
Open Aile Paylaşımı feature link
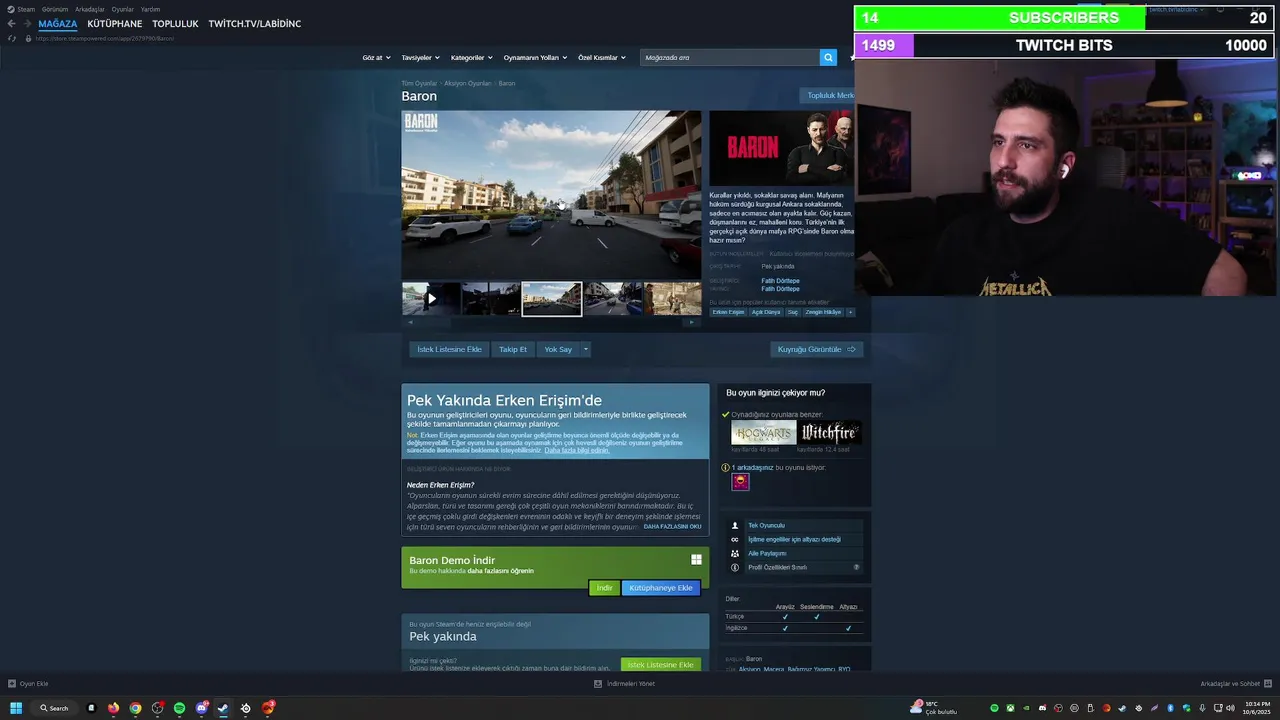[x=767, y=553]
